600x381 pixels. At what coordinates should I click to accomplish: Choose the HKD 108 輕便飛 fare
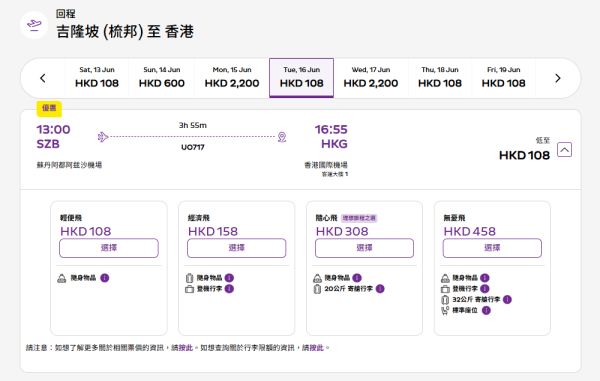tap(109, 248)
